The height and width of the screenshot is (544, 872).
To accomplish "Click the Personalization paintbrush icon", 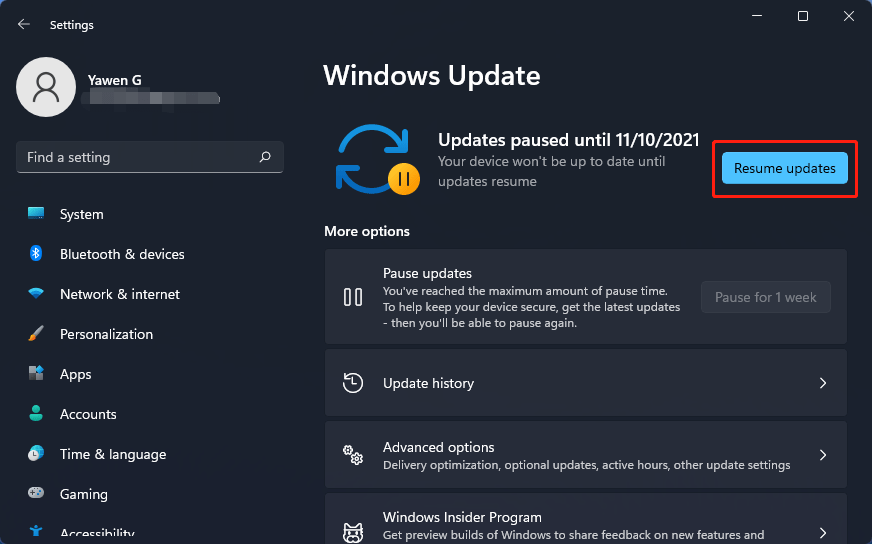I will (x=36, y=334).
